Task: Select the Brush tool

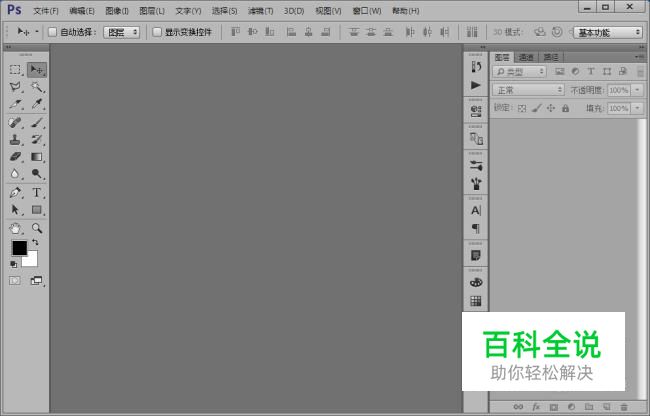Action: click(37, 123)
